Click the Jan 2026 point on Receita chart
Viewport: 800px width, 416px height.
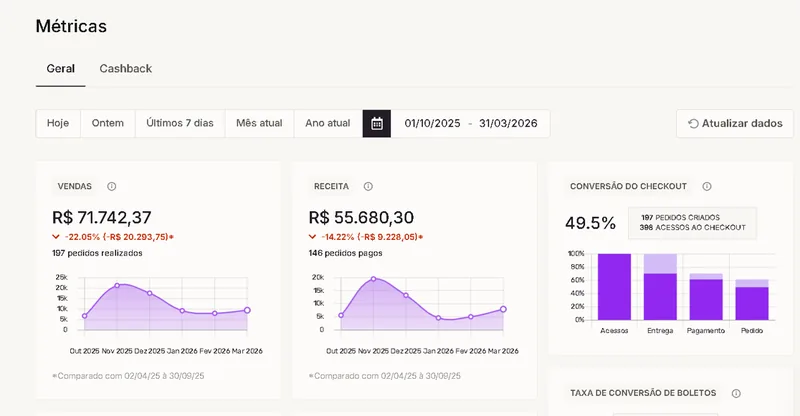(x=438, y=317)
